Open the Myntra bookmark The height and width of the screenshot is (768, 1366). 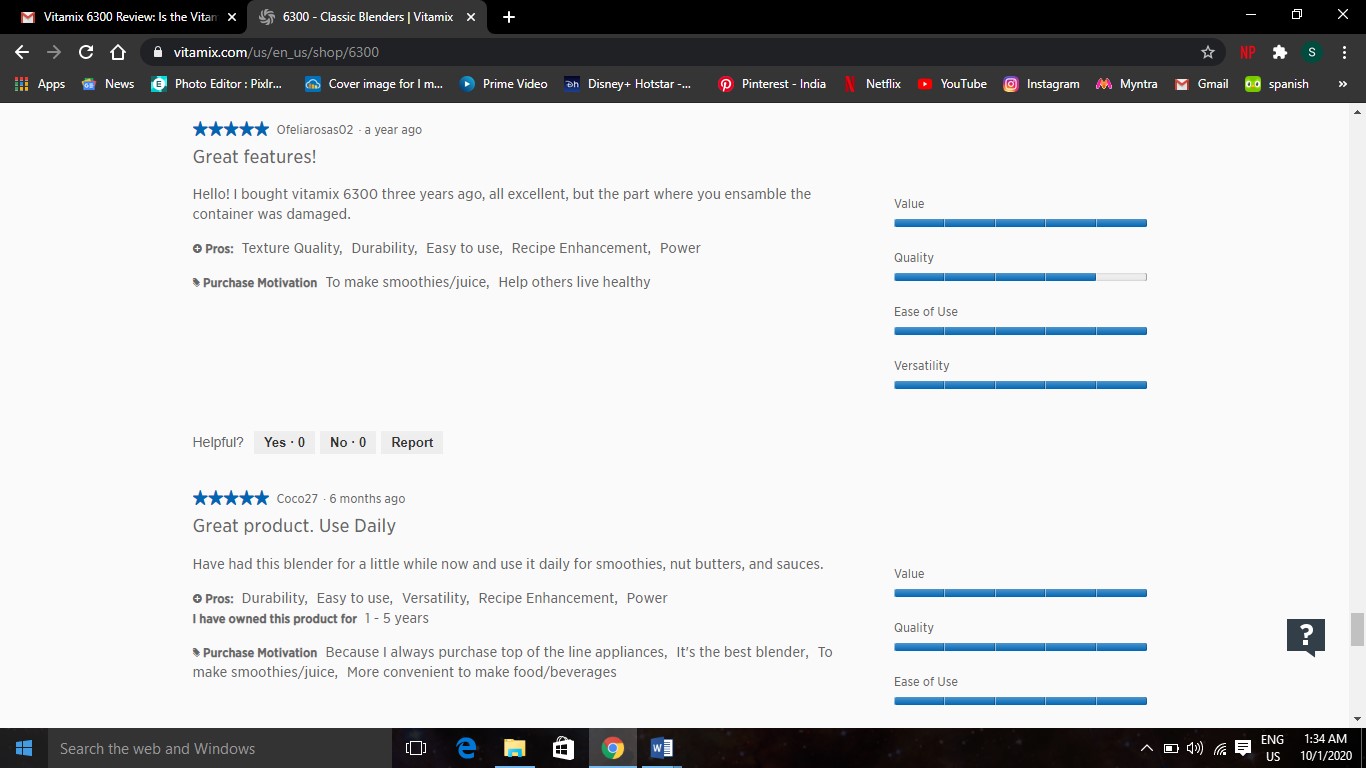pos(1126,84)
